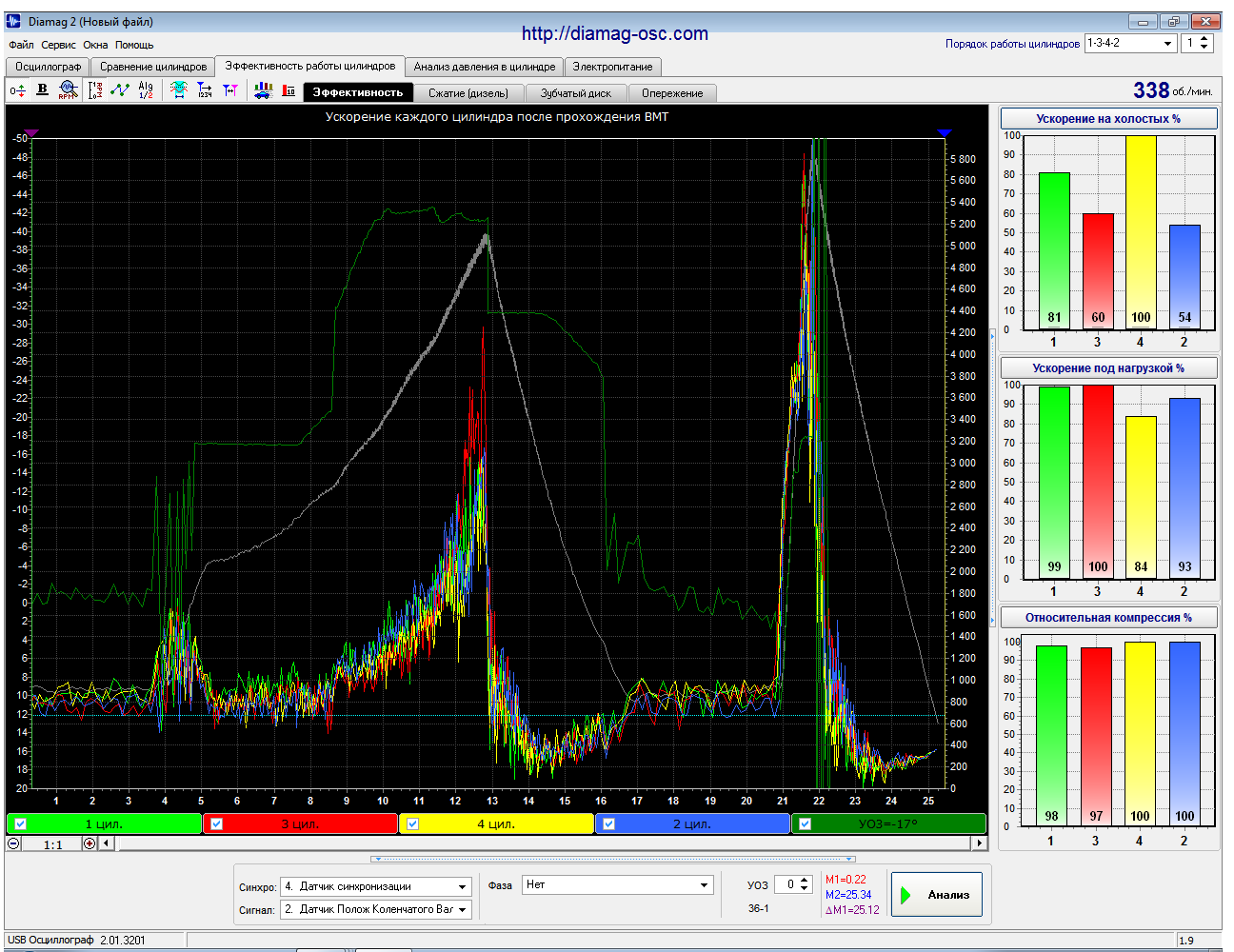Click the red bar chart 10 icon

click(x=289, y=90)
